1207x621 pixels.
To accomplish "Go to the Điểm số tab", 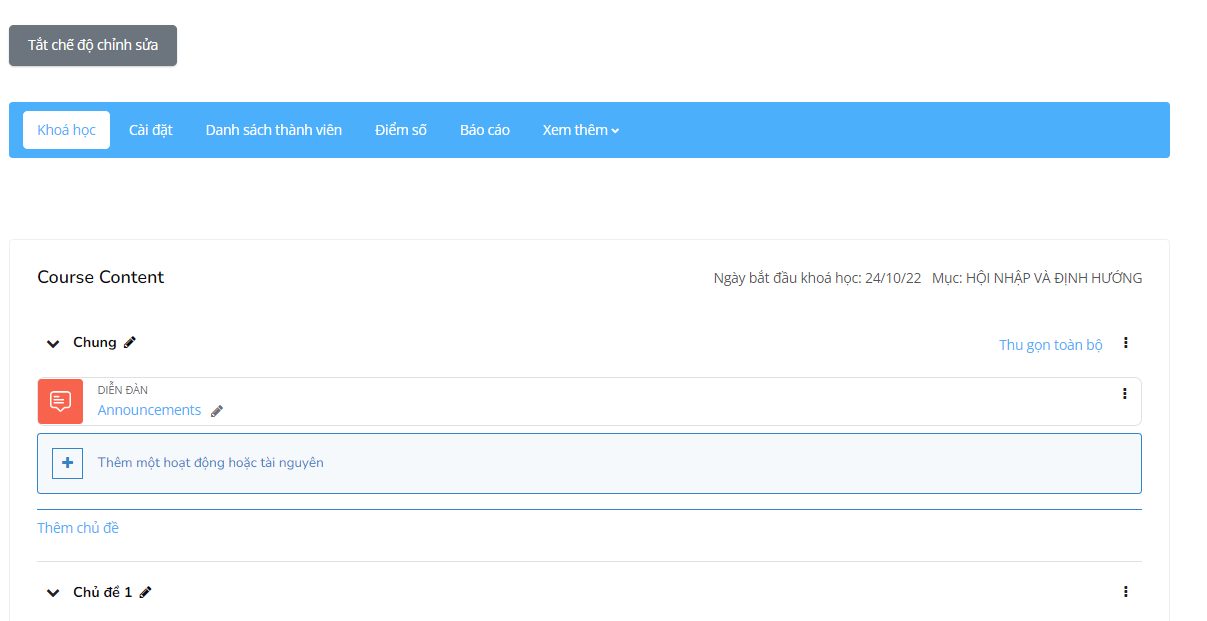I will click(x=401, y=130).
